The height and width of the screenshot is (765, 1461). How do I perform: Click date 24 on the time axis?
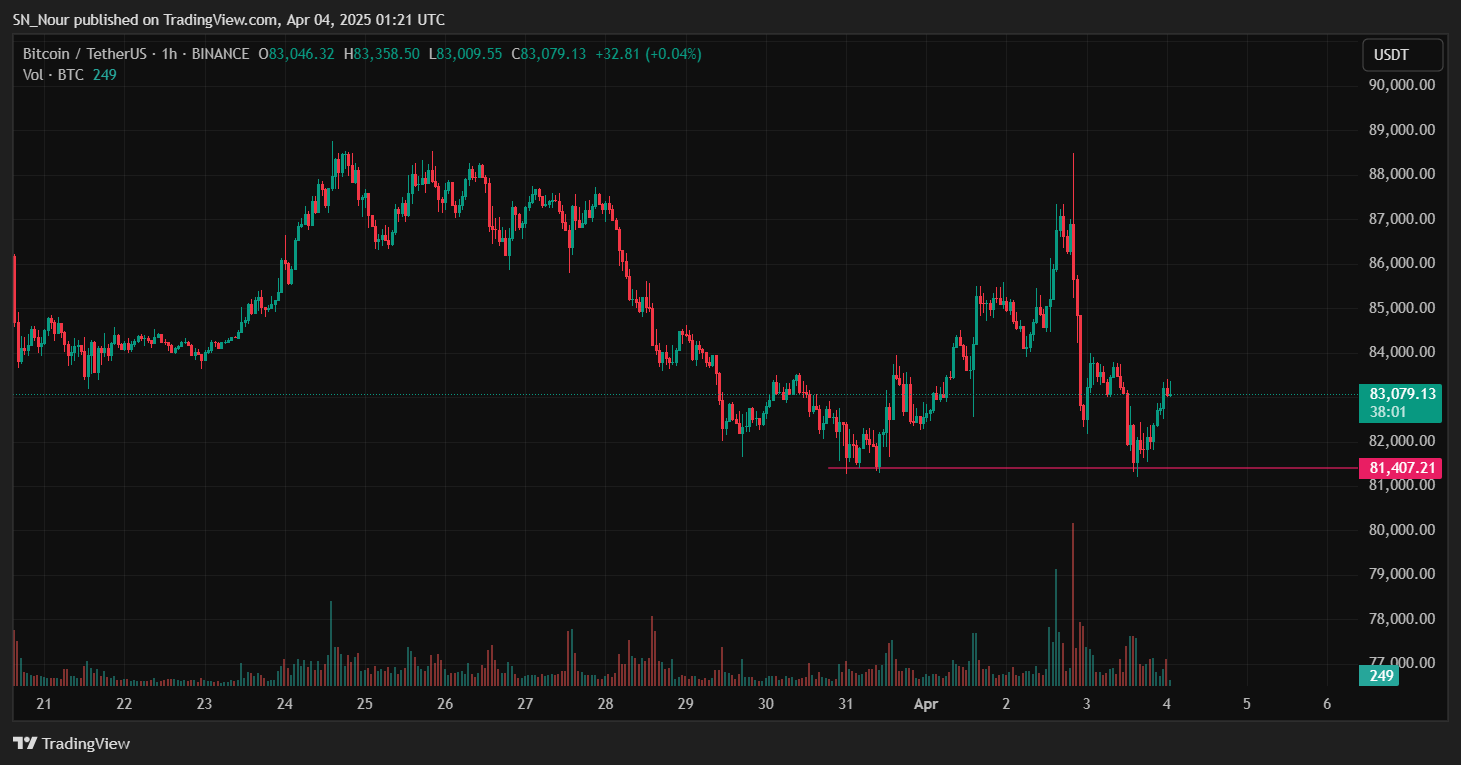(x=284, y=703)
